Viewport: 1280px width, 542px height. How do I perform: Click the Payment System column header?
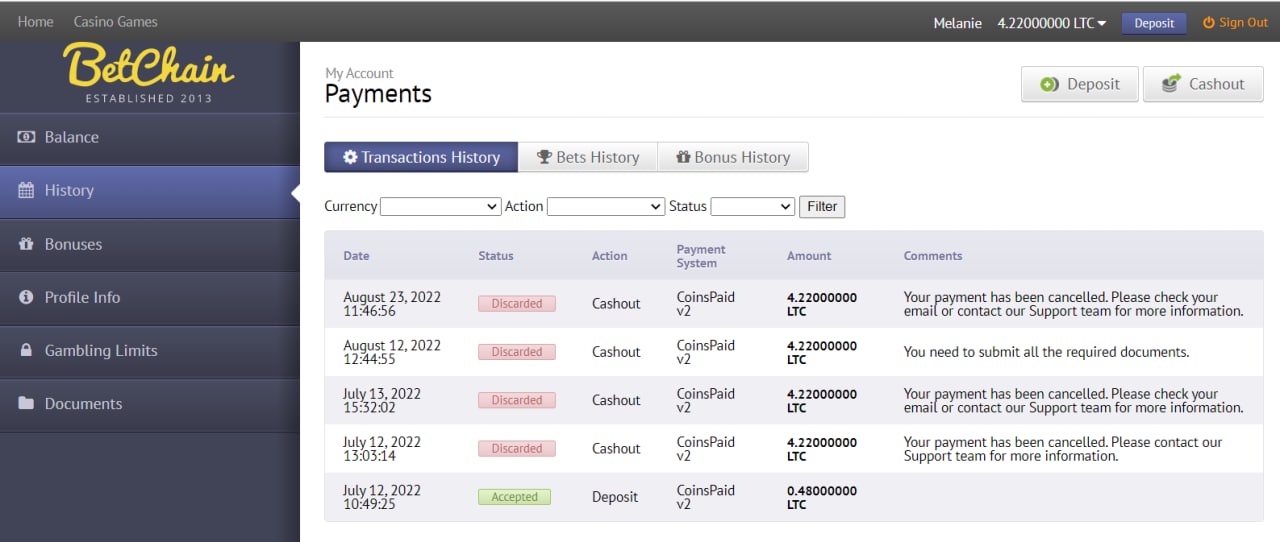pyautogui.click(x=701, y=256)
